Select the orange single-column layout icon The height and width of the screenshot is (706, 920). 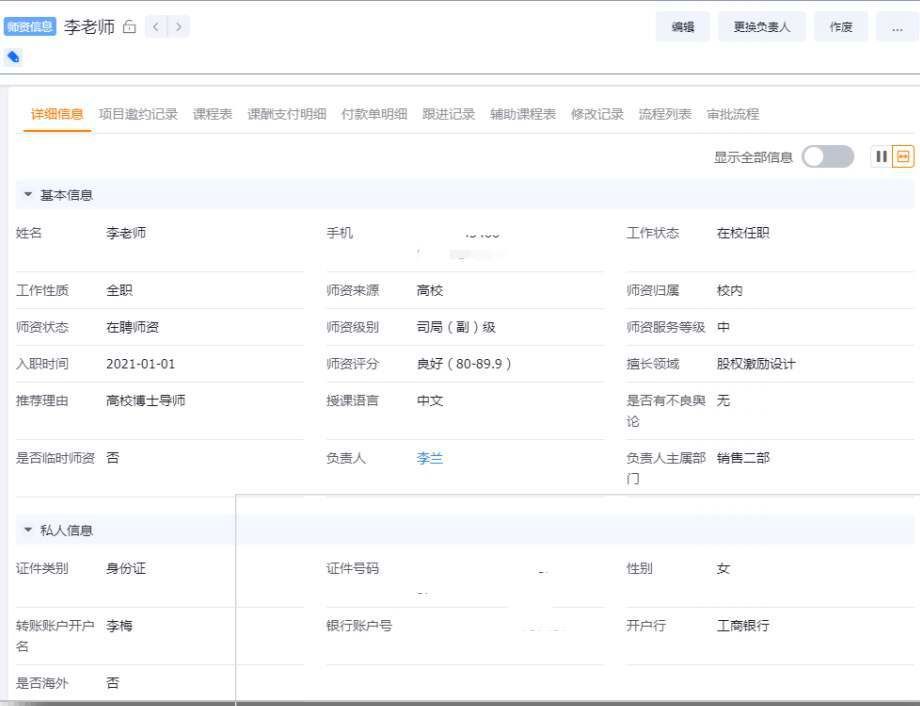point(903,157)
